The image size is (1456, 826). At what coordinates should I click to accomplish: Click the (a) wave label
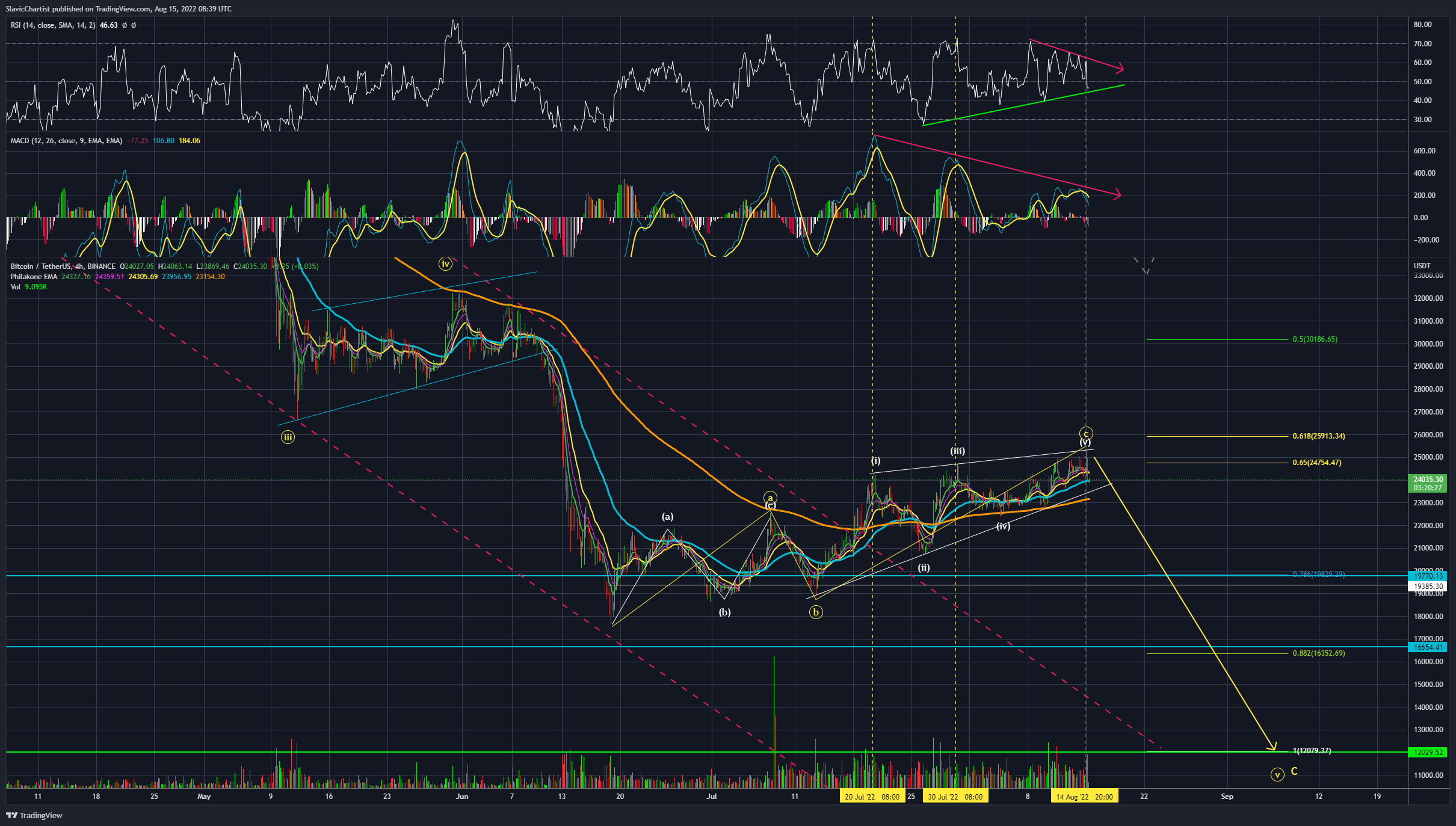pos(667,517)
